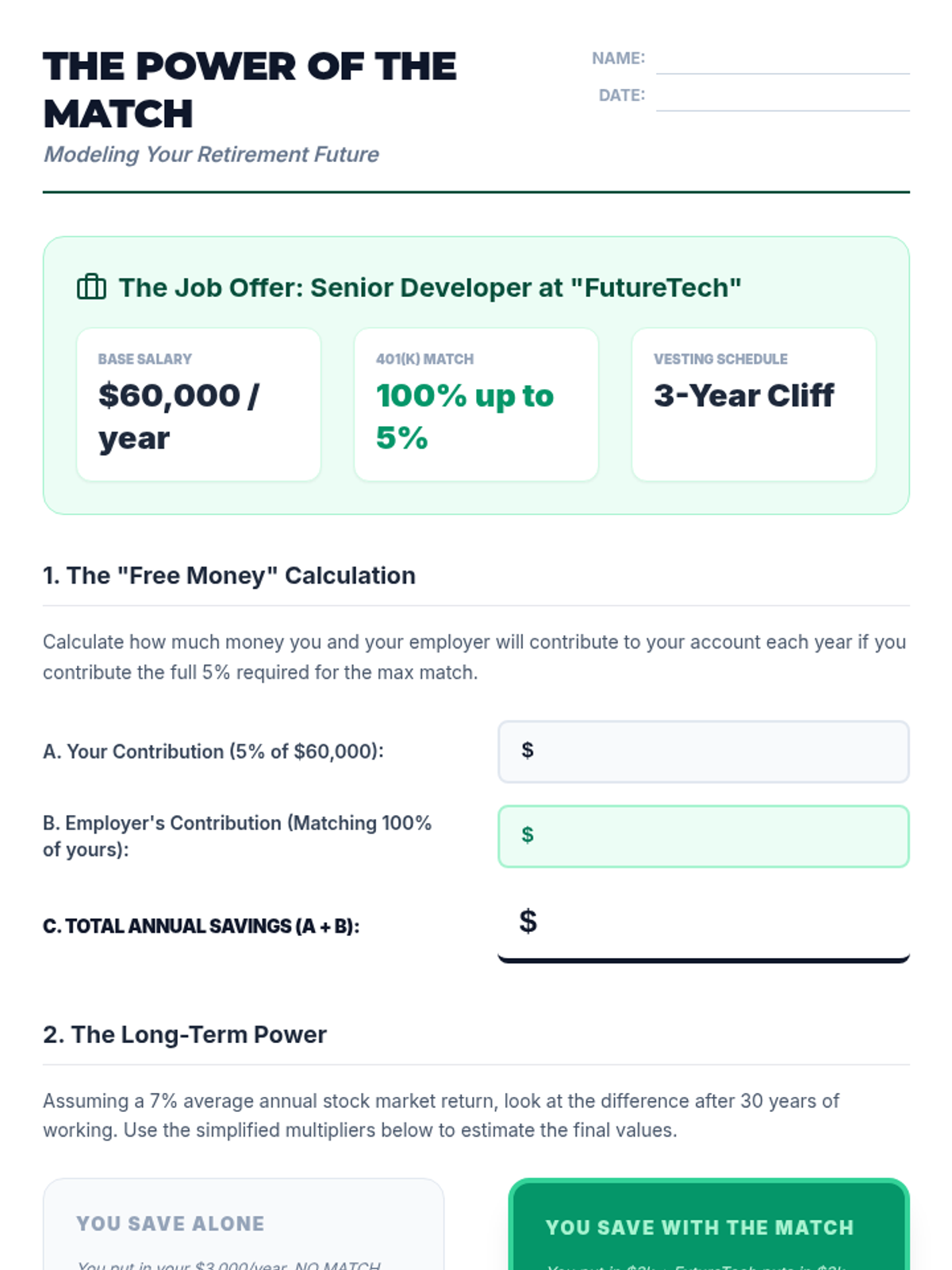Image resolution: width=952 pixels, height=1270 pixels.
Task: Click the You Save Alone heading
Action: 171,1224
